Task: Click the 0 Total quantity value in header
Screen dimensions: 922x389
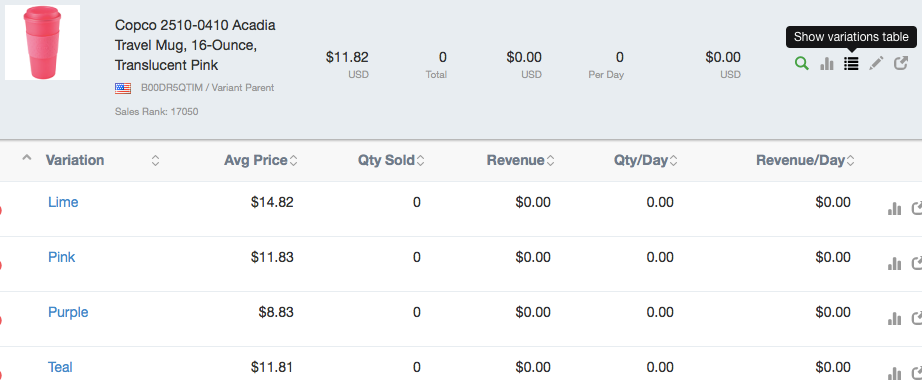Action: (x=443, y=58)
